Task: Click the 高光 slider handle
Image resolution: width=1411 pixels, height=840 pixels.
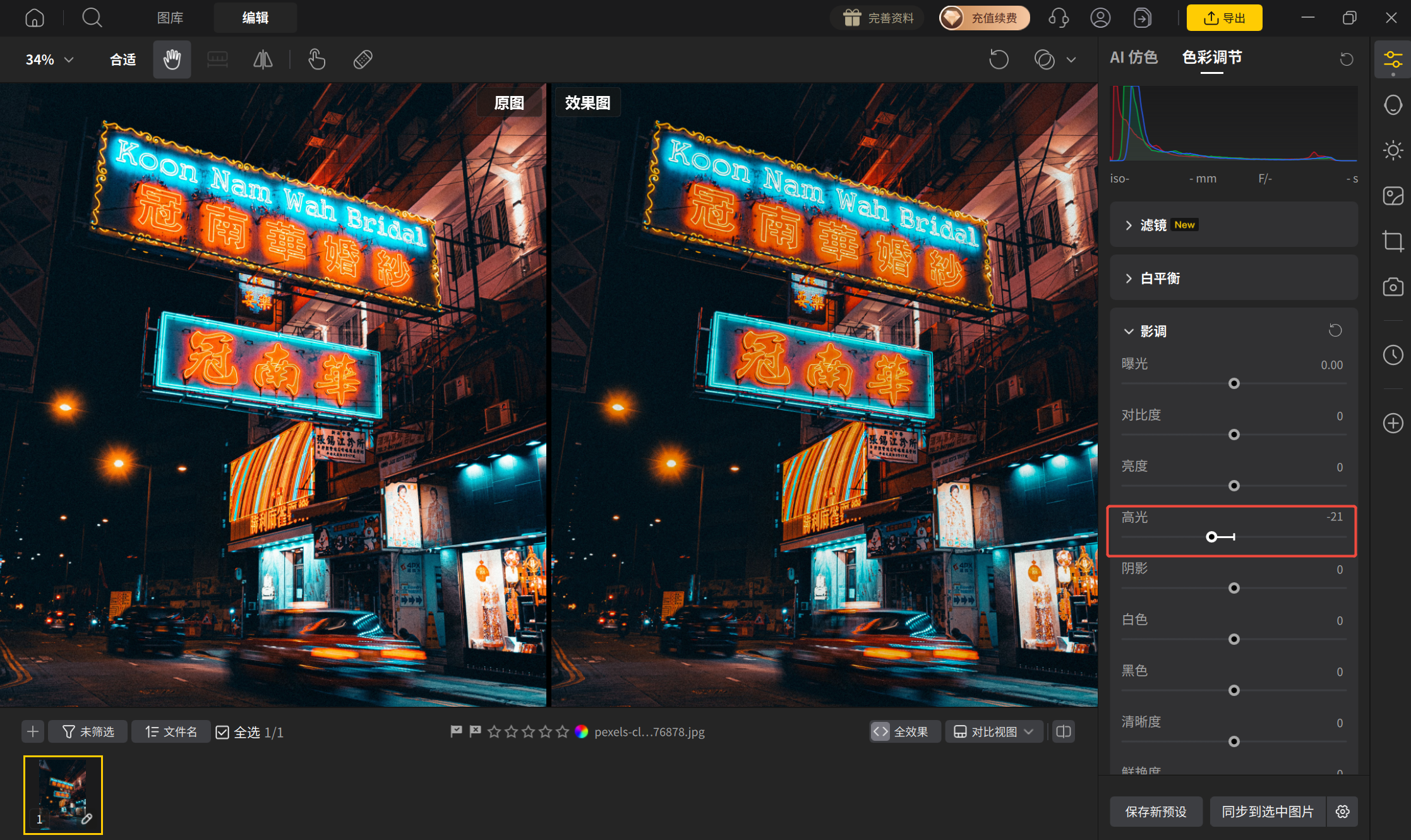Action: 1211,537
